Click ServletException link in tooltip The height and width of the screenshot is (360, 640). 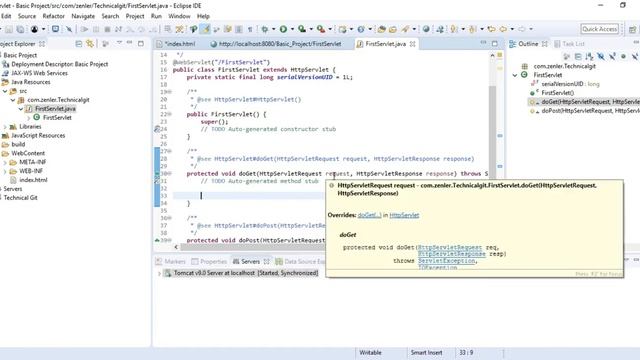(x=447, y=261)
